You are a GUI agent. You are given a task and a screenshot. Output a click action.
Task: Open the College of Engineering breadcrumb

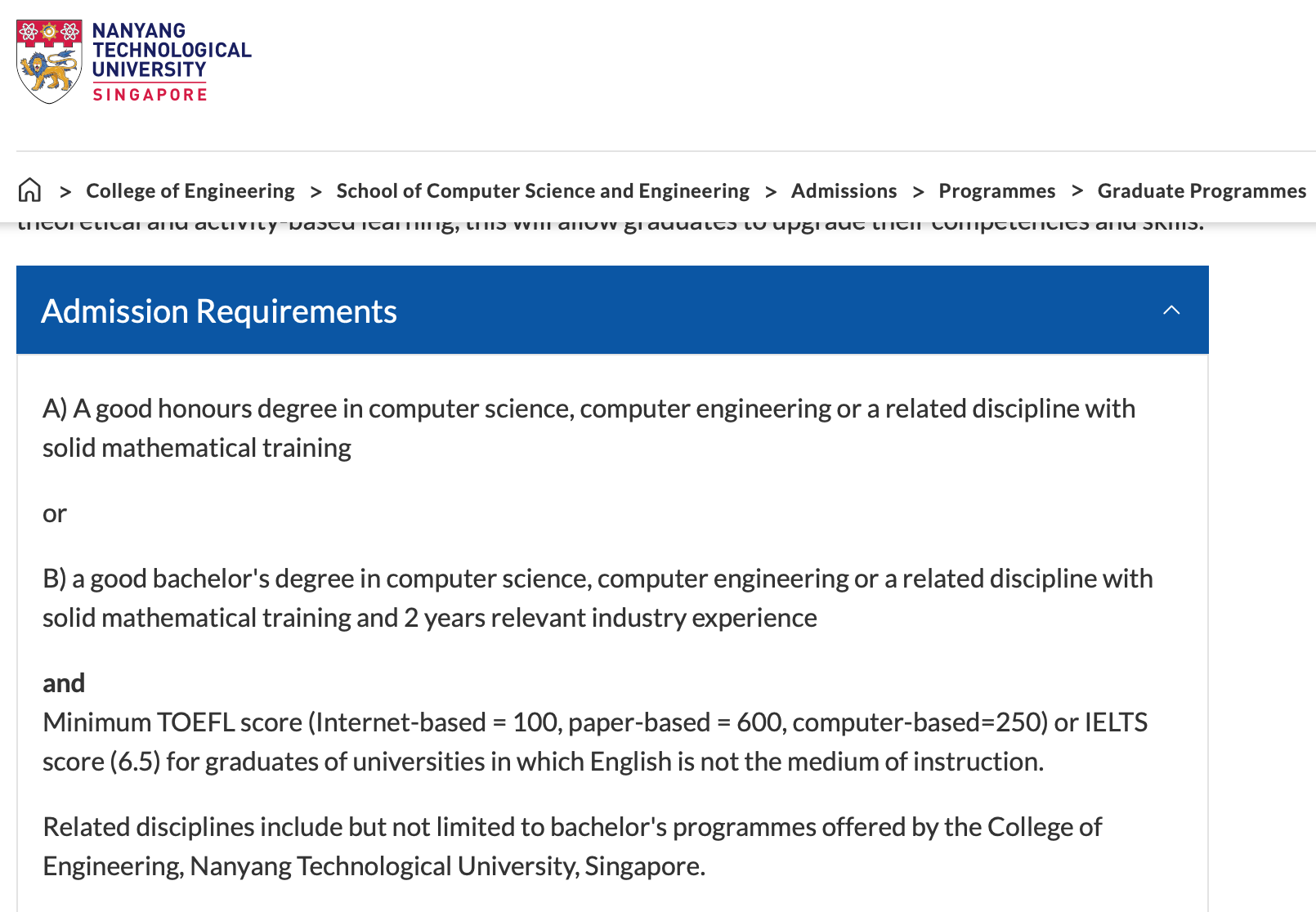pos(190,190)
